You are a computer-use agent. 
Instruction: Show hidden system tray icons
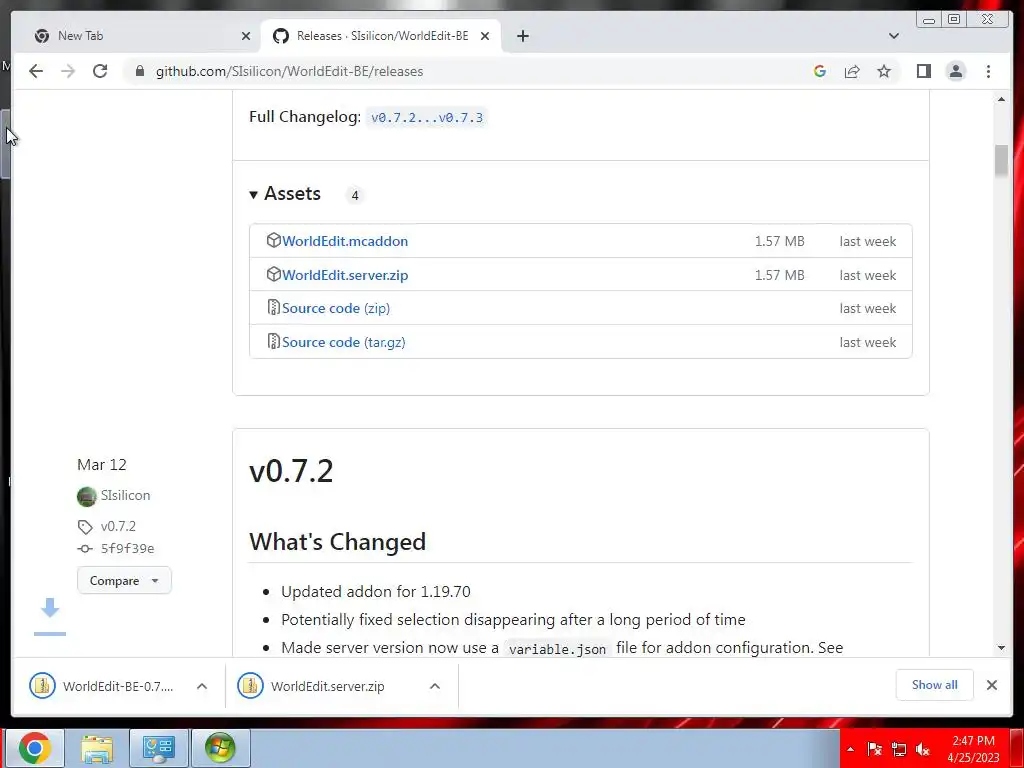(x=850, y=749)
